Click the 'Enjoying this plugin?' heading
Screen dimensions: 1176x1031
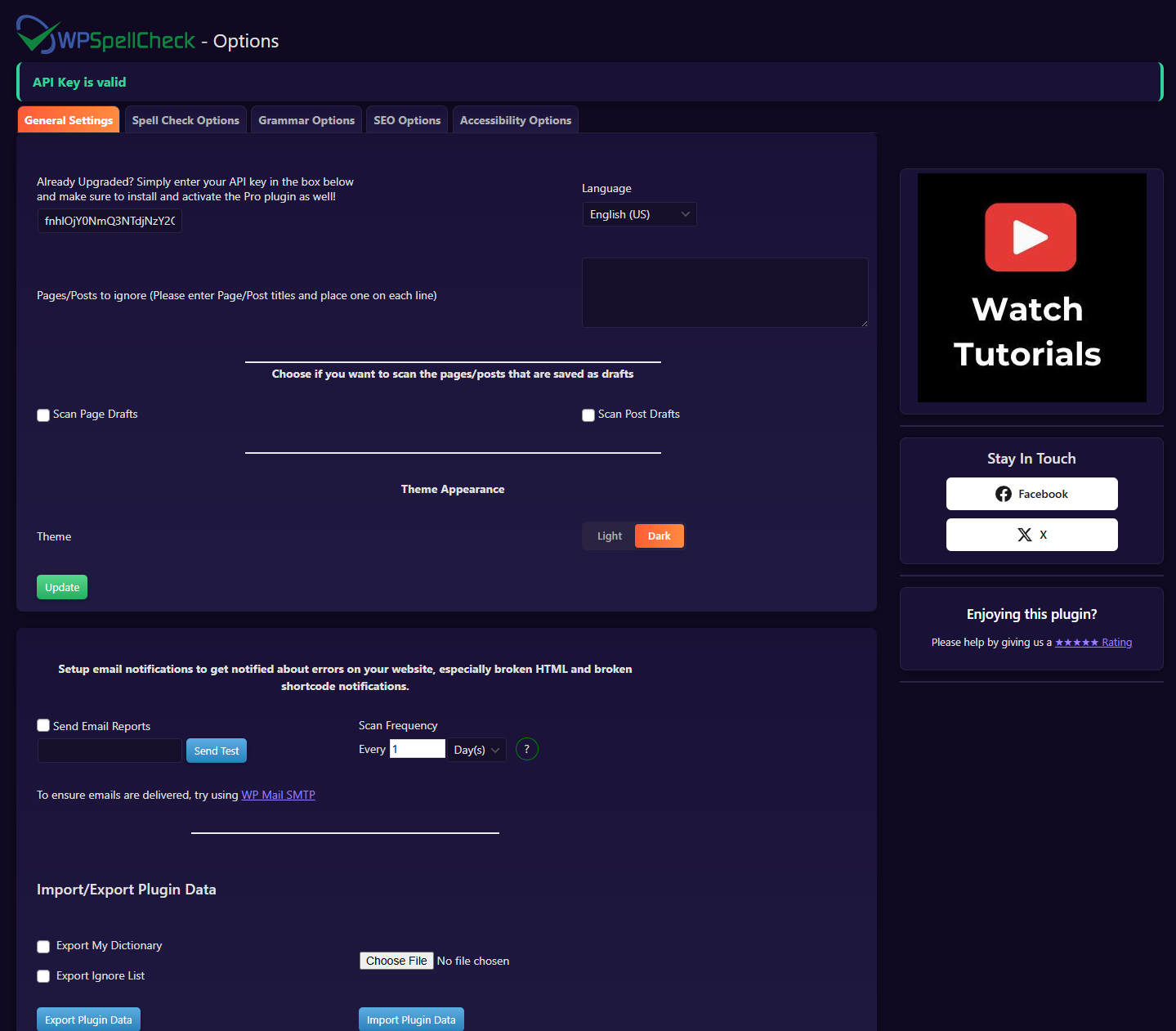1031,614
